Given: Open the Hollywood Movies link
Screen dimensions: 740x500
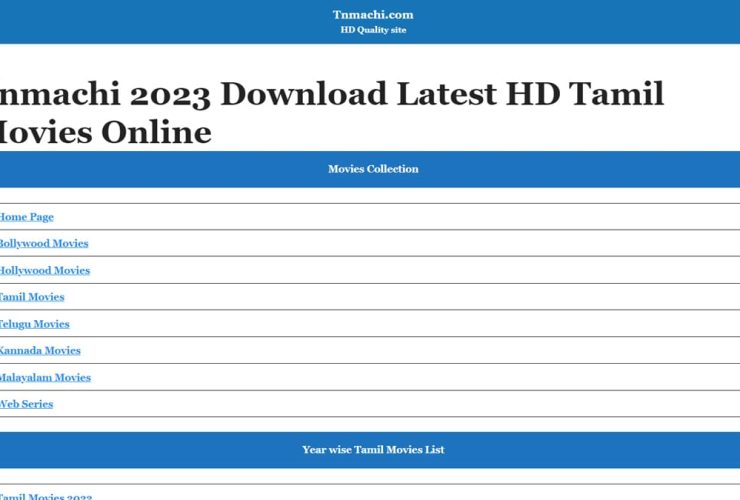Looking at the screenshot, I should click(x=45, y=271).
